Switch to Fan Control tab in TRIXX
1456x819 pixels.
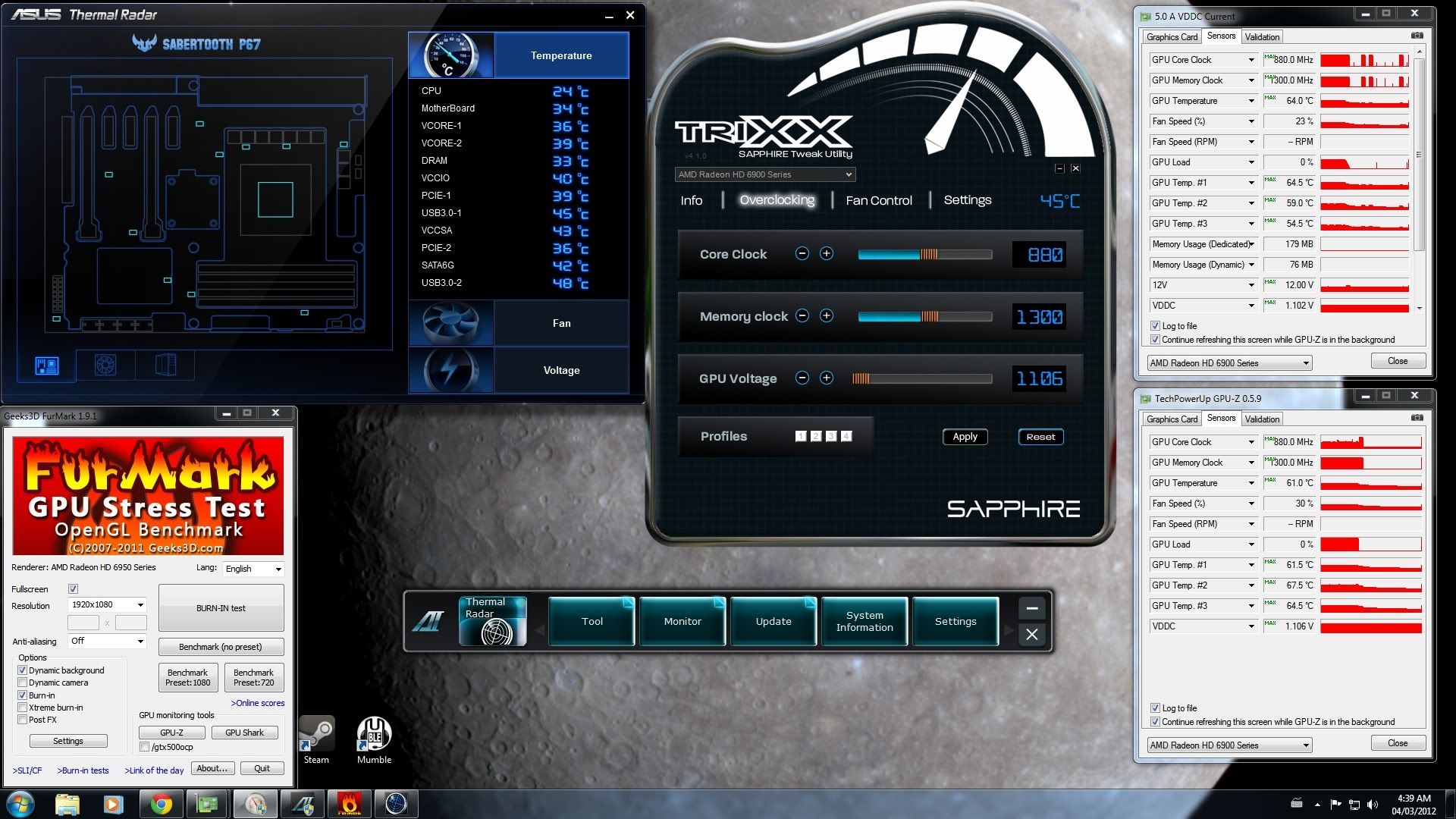click(879, 200)
